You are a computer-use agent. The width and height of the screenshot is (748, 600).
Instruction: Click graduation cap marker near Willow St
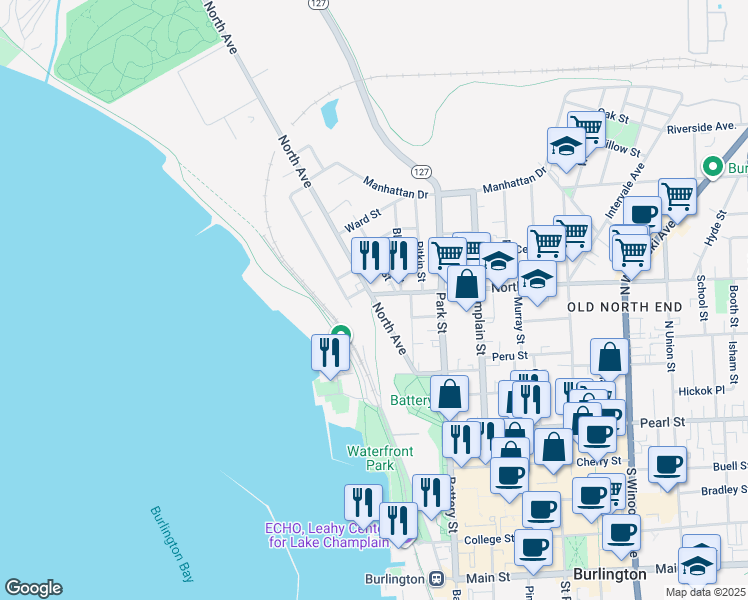coord(566,146)
